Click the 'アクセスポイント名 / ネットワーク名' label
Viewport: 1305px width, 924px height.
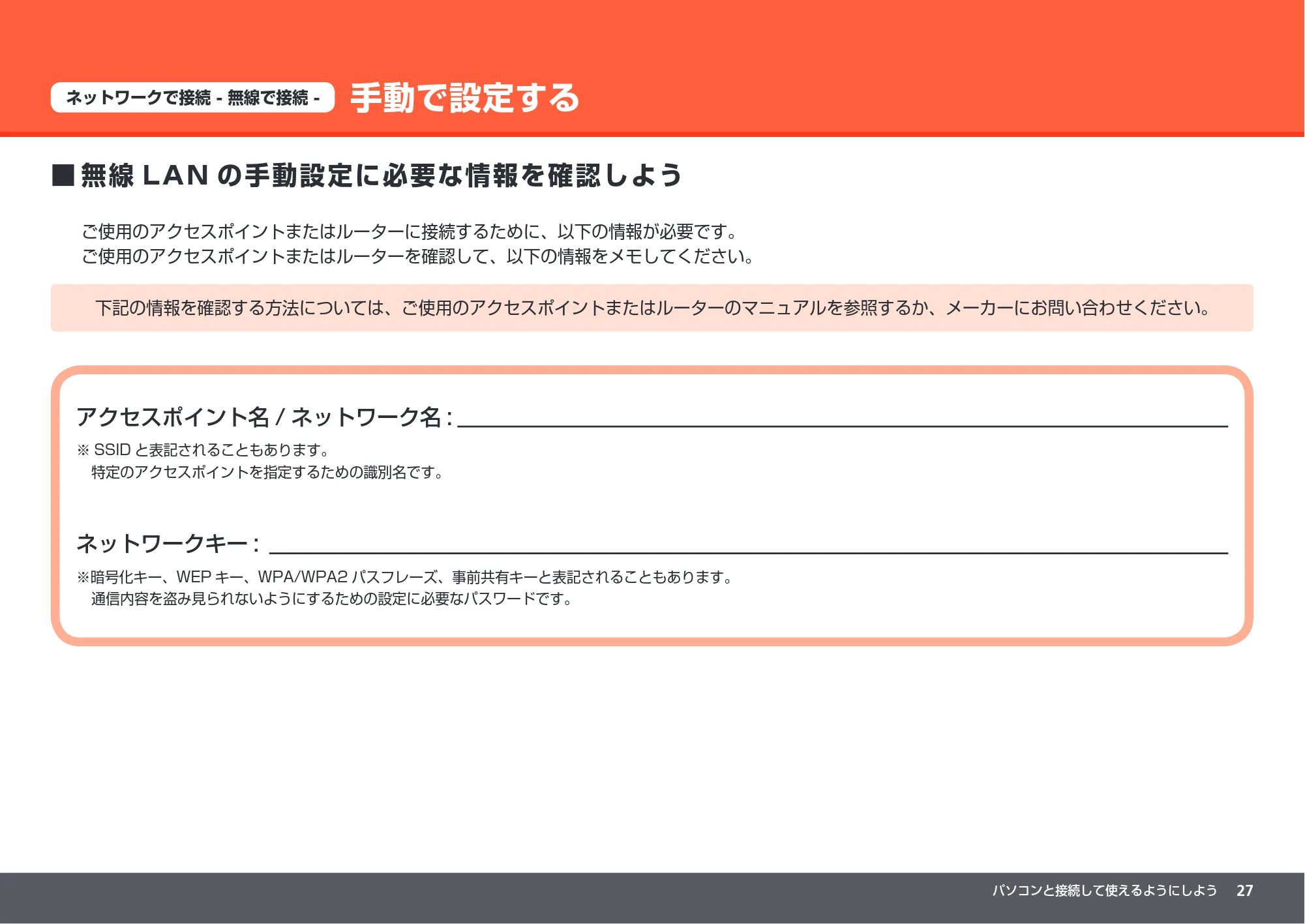(264, 417)
